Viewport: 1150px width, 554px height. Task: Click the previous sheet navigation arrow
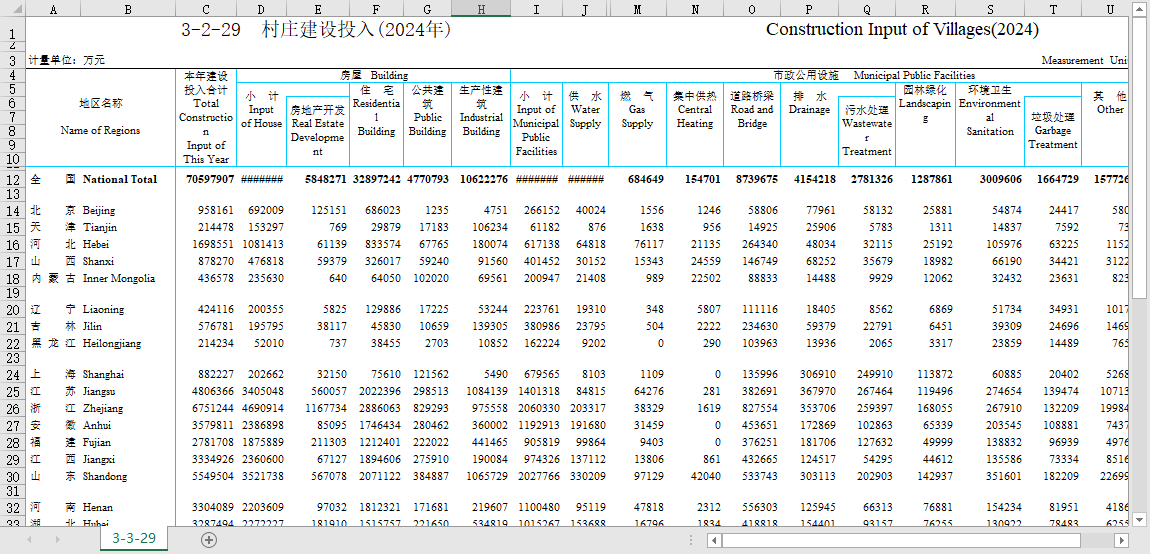pyautogui.click(x=30, y=539)
